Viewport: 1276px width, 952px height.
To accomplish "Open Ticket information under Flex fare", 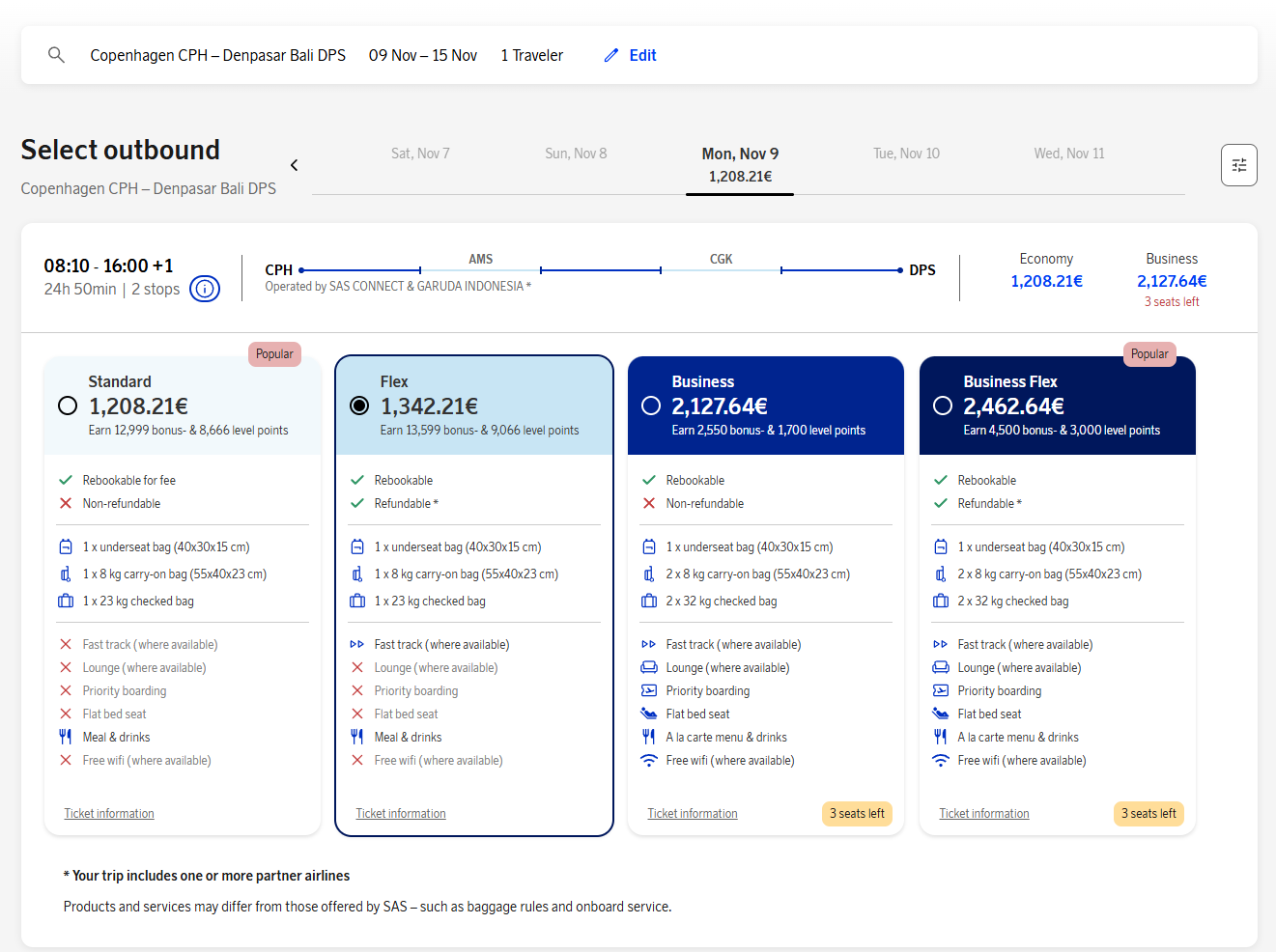I will coord(401,814).
